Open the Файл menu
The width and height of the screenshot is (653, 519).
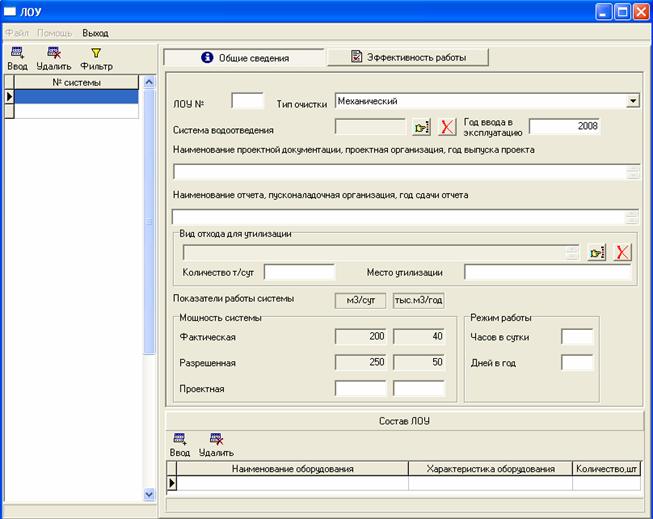click(16, 33)
